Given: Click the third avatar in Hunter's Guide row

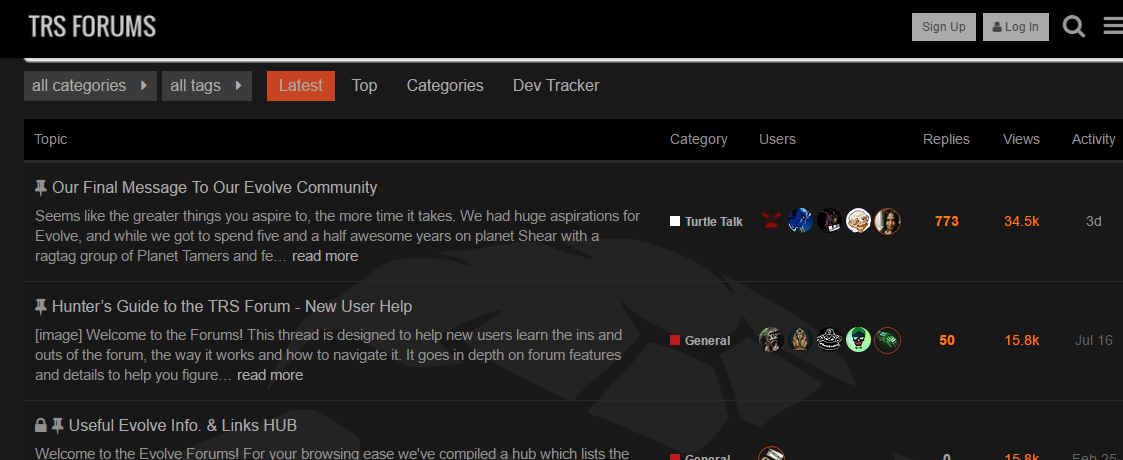Looking at the screenshot, I should pyautogui.click(x=829, y=340).
